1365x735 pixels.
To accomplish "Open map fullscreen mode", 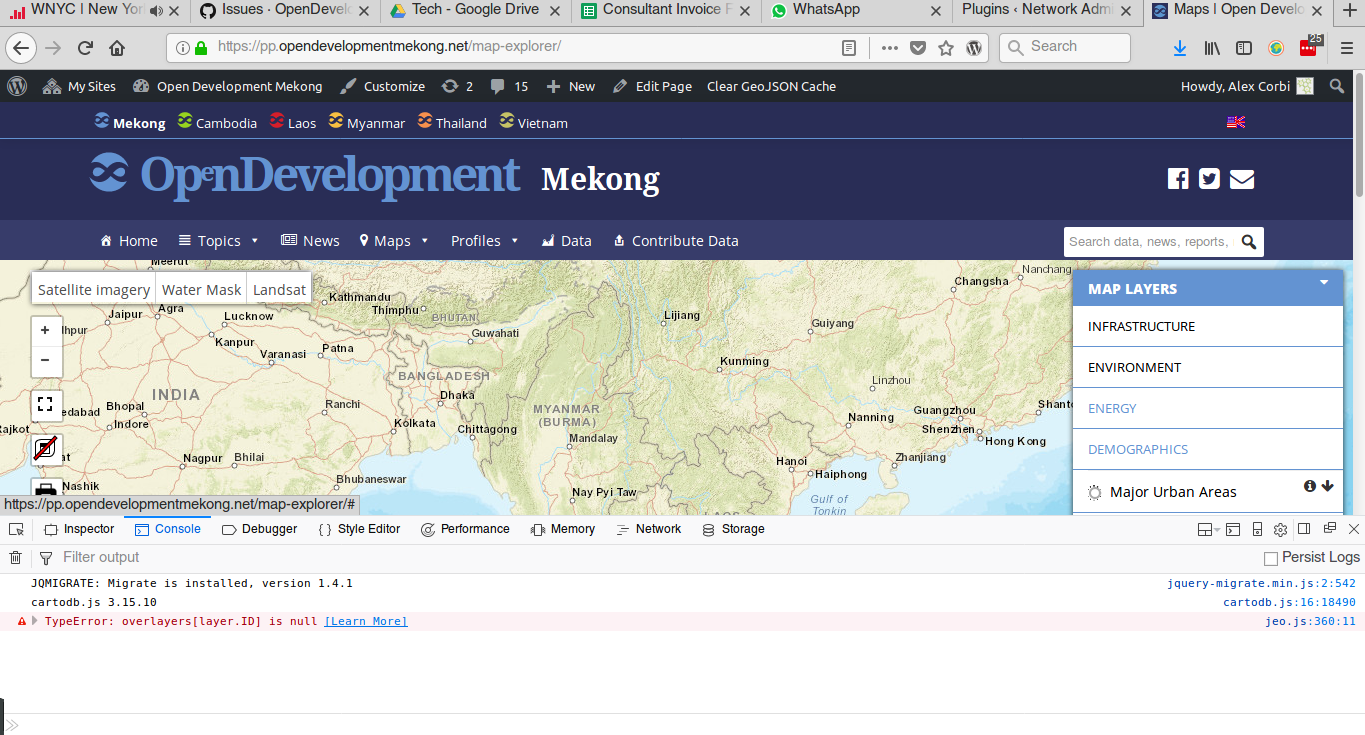I will tap(45, 404).
